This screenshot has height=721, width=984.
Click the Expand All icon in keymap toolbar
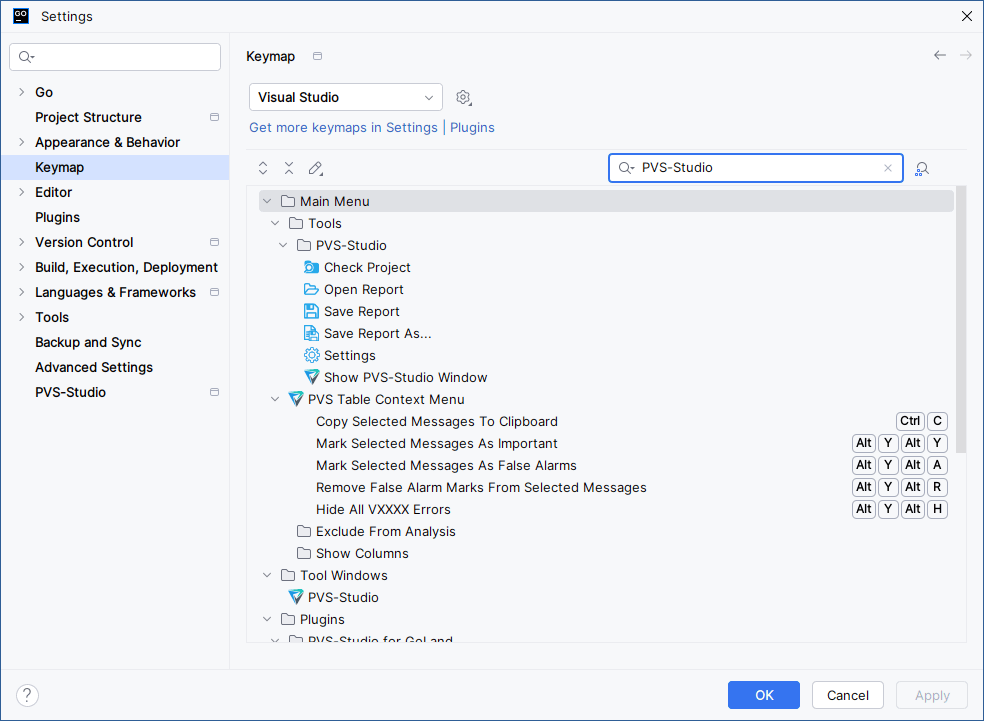coord(263,168)
